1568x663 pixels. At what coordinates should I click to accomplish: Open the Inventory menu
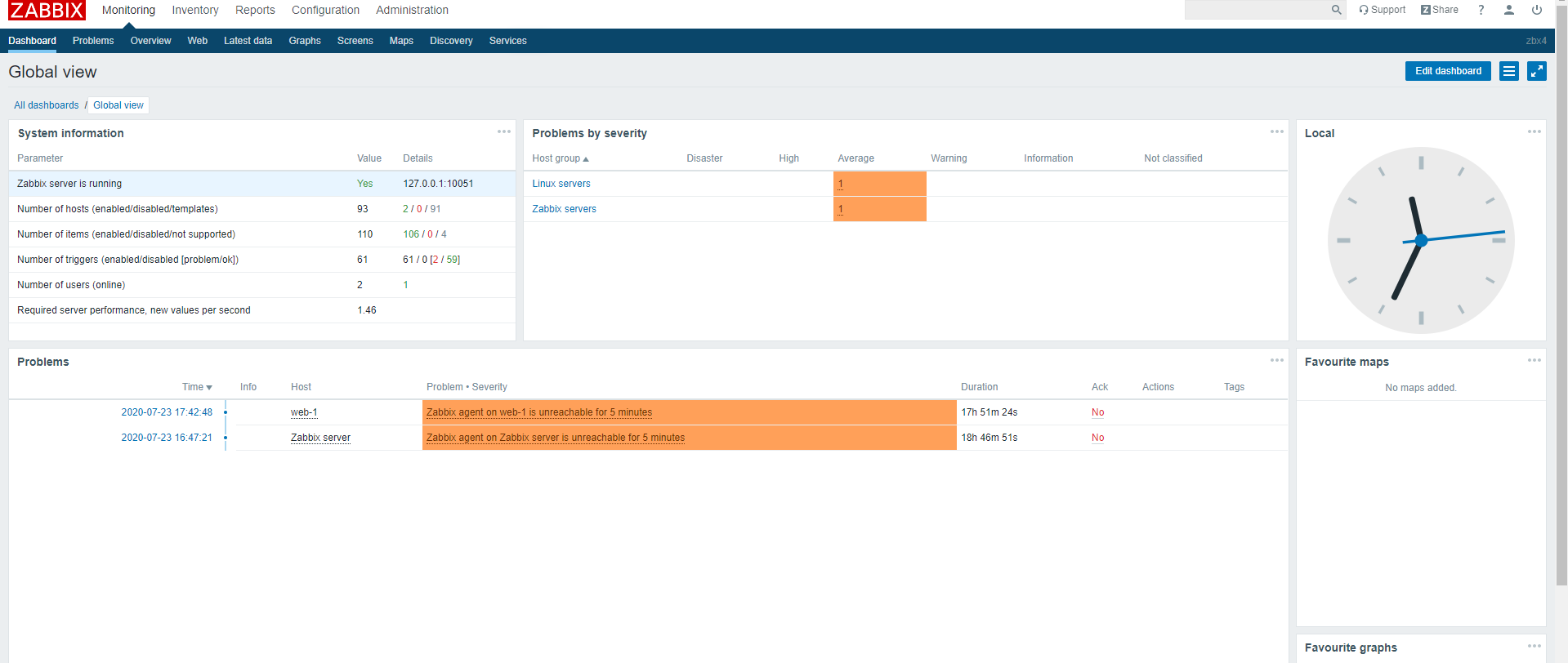pyautogui.click(x=195, y=10)
